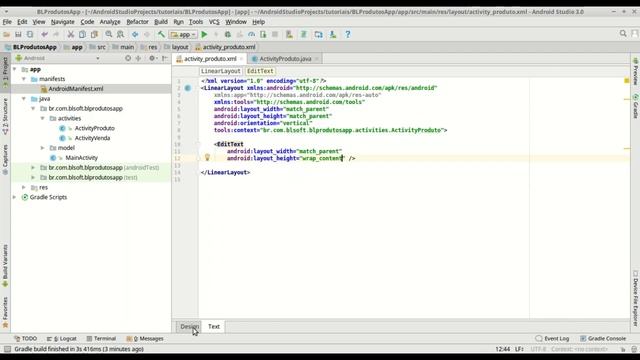Viewport: 640px width, 360px height.
Task: Click the Paste toolbar icon
Action: 94,35
